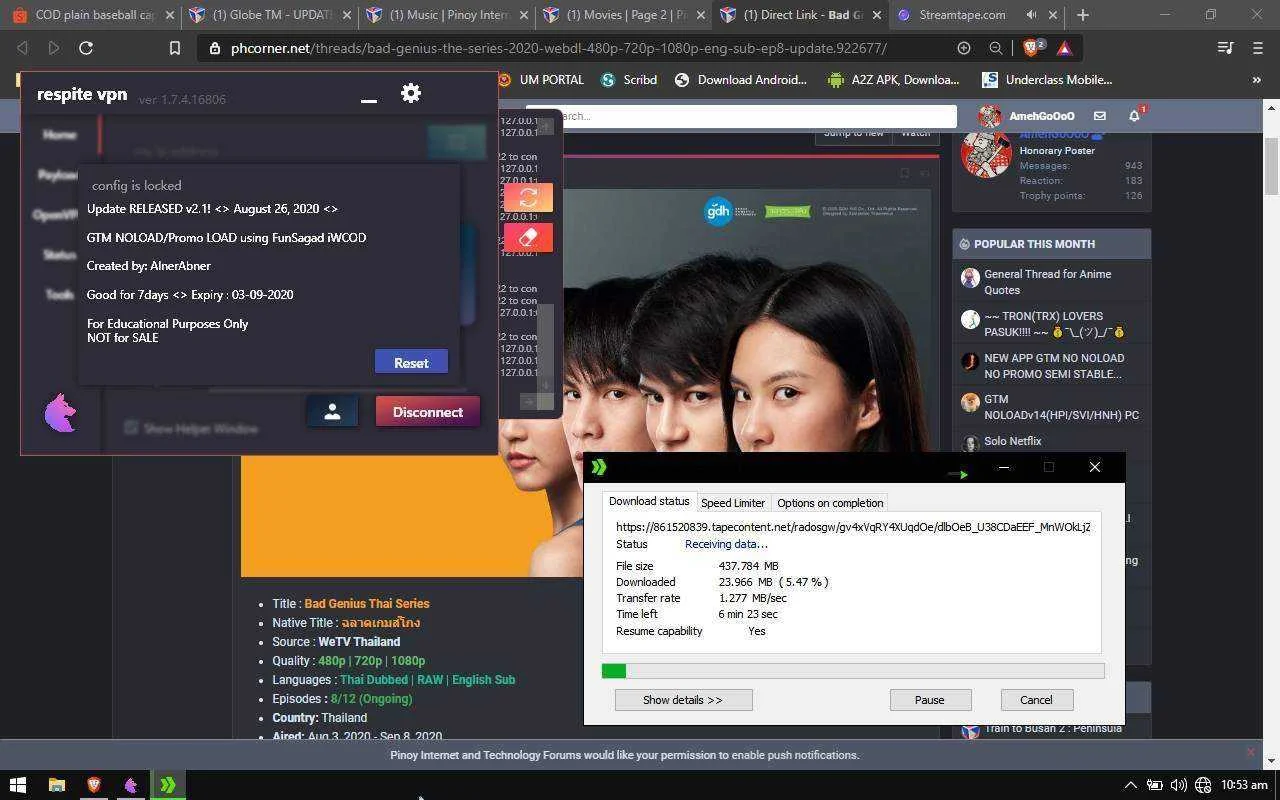
Task: Click the Brave Rewards triangle icon
Action: point(1064,48)
